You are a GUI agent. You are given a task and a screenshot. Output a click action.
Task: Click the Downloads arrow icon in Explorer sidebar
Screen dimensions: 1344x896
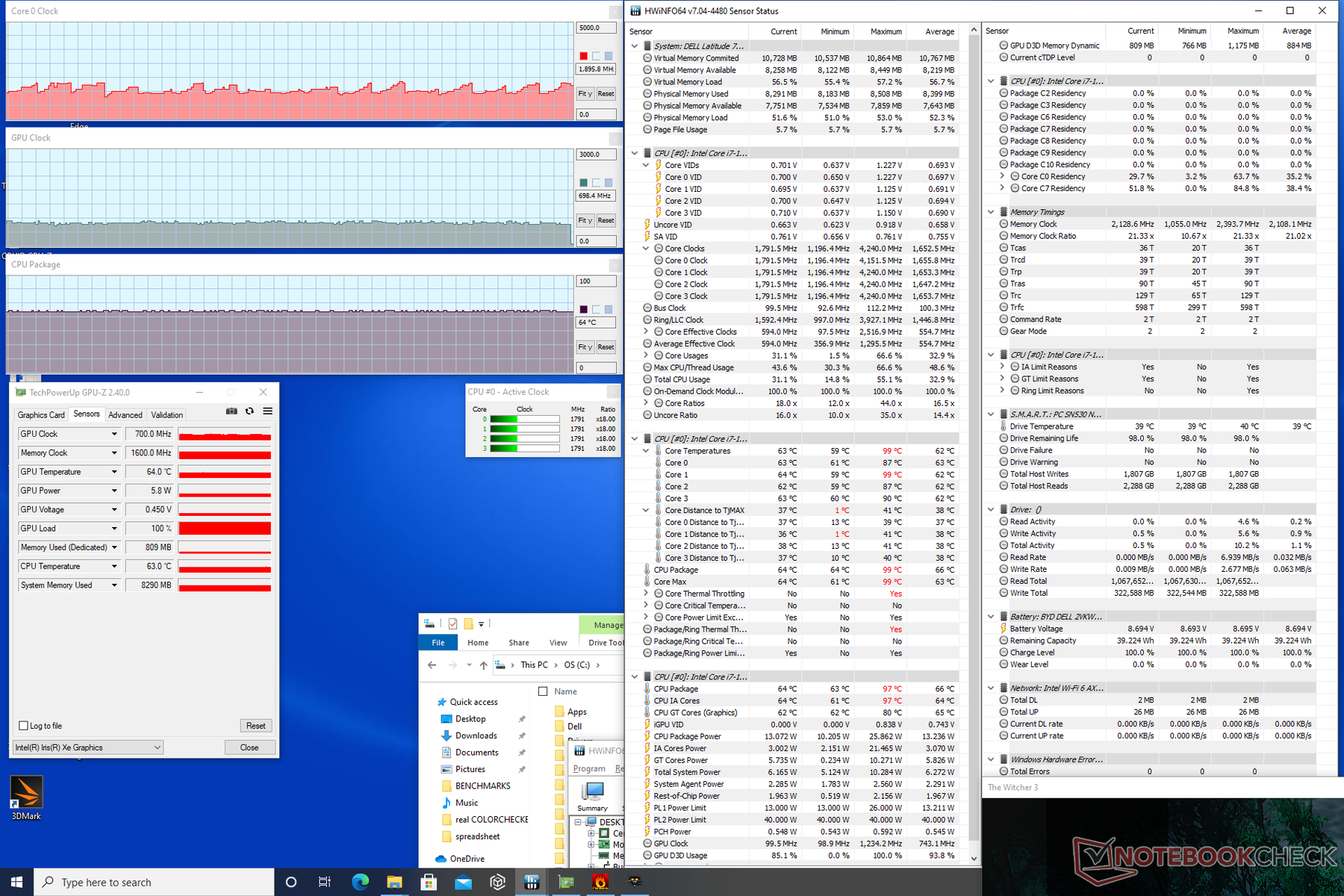447,735
